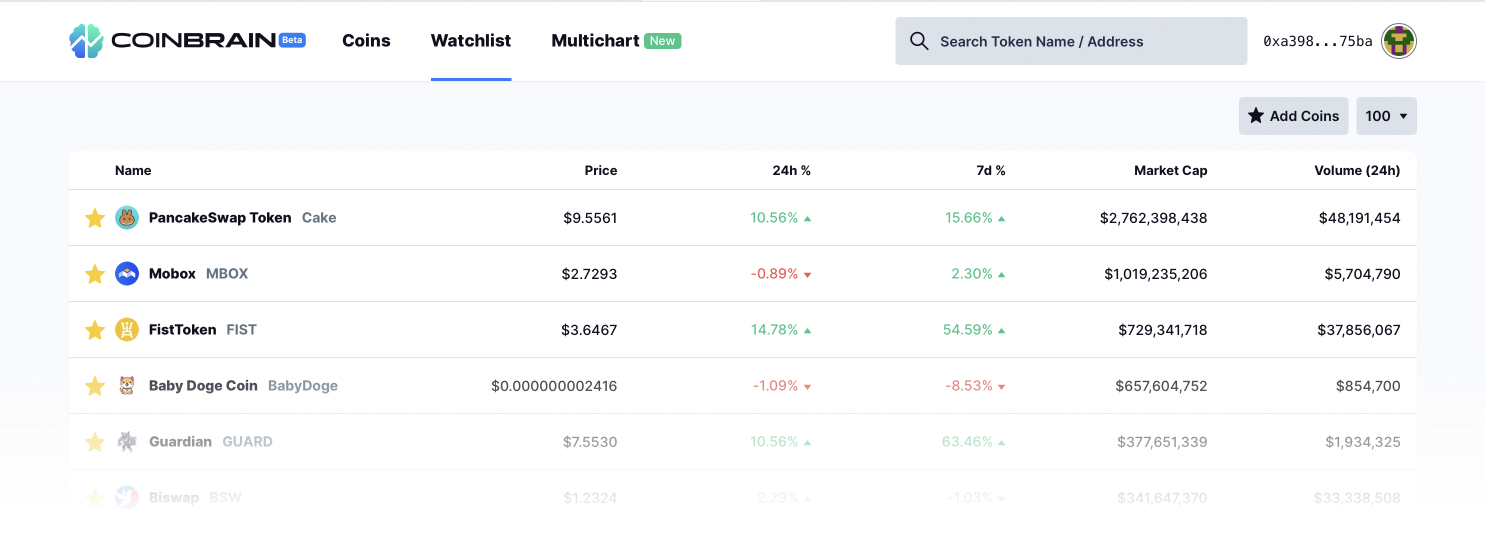Sort by 7d % column header

[x=991, y=171]
